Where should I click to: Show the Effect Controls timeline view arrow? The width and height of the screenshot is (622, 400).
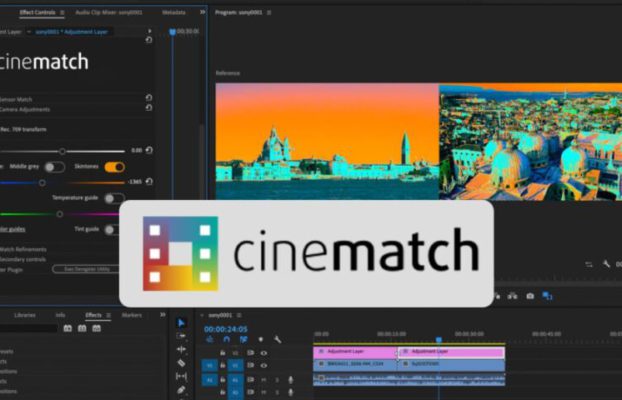click(x=149, y=31)
